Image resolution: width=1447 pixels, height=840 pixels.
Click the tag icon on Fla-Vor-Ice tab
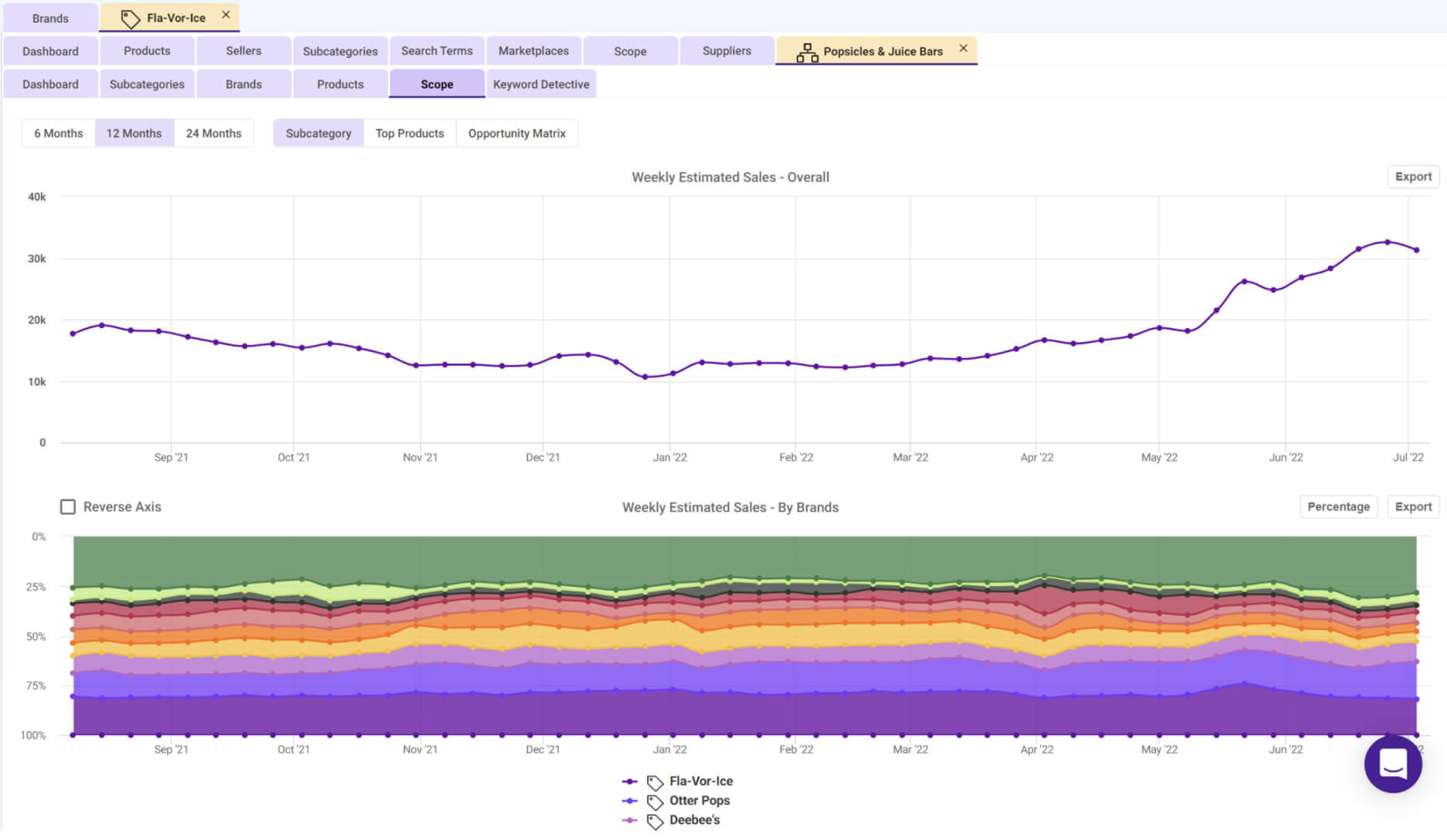130,18
